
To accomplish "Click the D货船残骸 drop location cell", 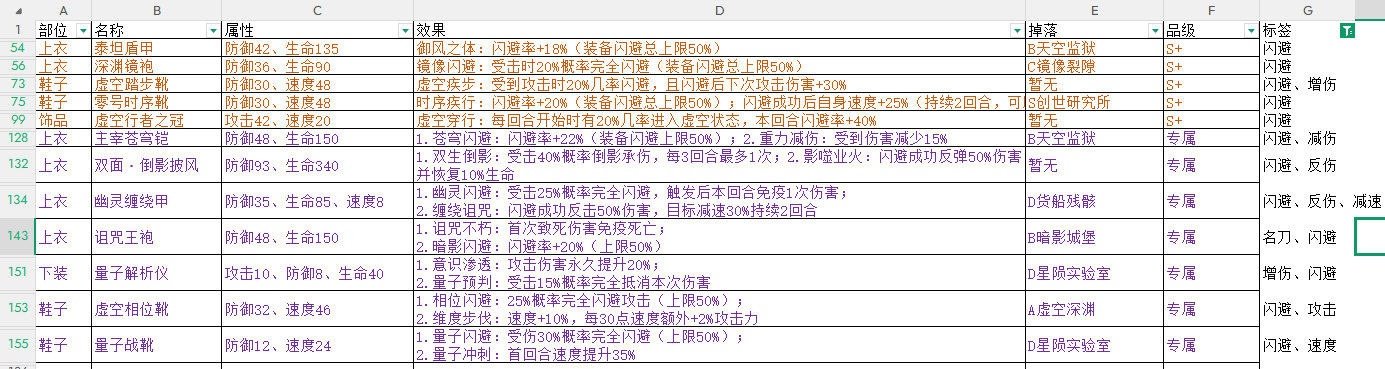I will (1095, 201).
